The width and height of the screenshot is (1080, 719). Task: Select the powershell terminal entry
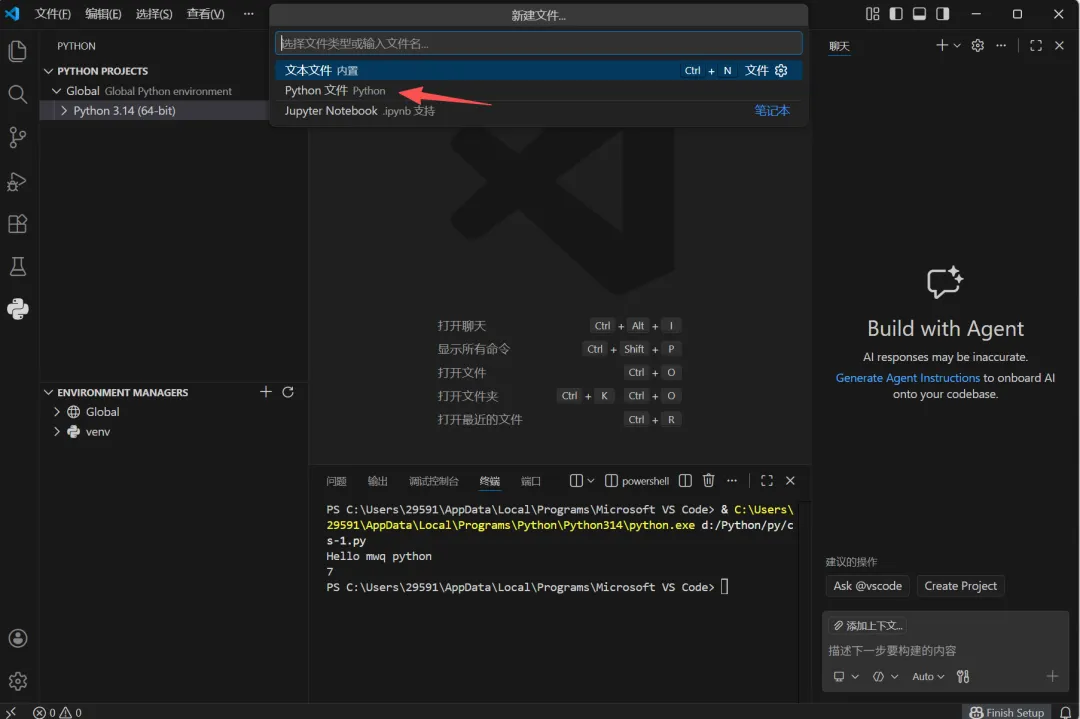pos(636,481)
